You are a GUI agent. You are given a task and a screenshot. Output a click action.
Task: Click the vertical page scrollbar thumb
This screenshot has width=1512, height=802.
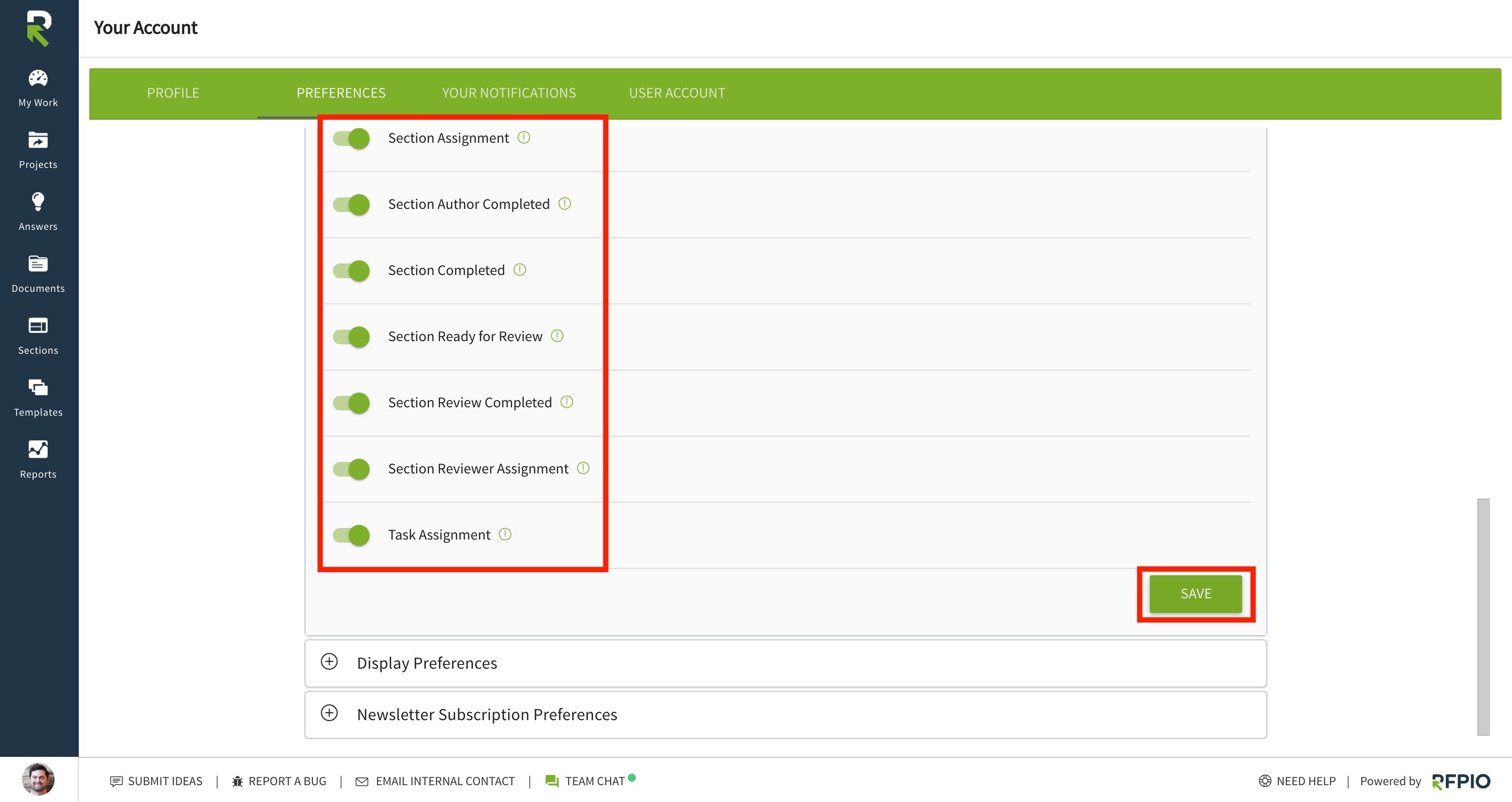tap(1483, 617)
